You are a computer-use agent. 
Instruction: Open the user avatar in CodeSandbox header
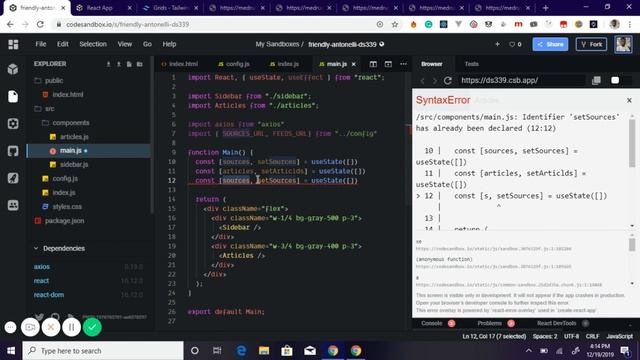click(x=623, y=44)
